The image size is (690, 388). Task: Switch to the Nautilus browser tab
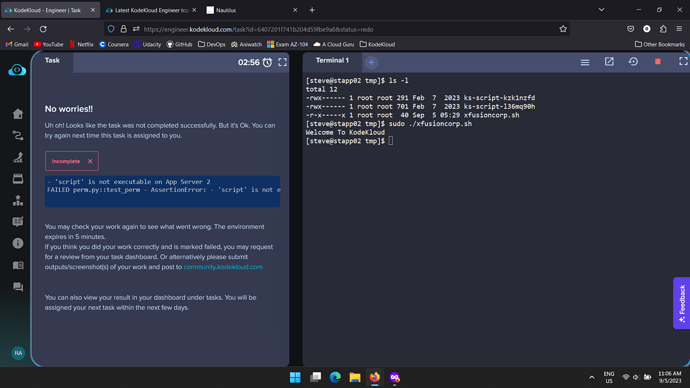(251, 10)
